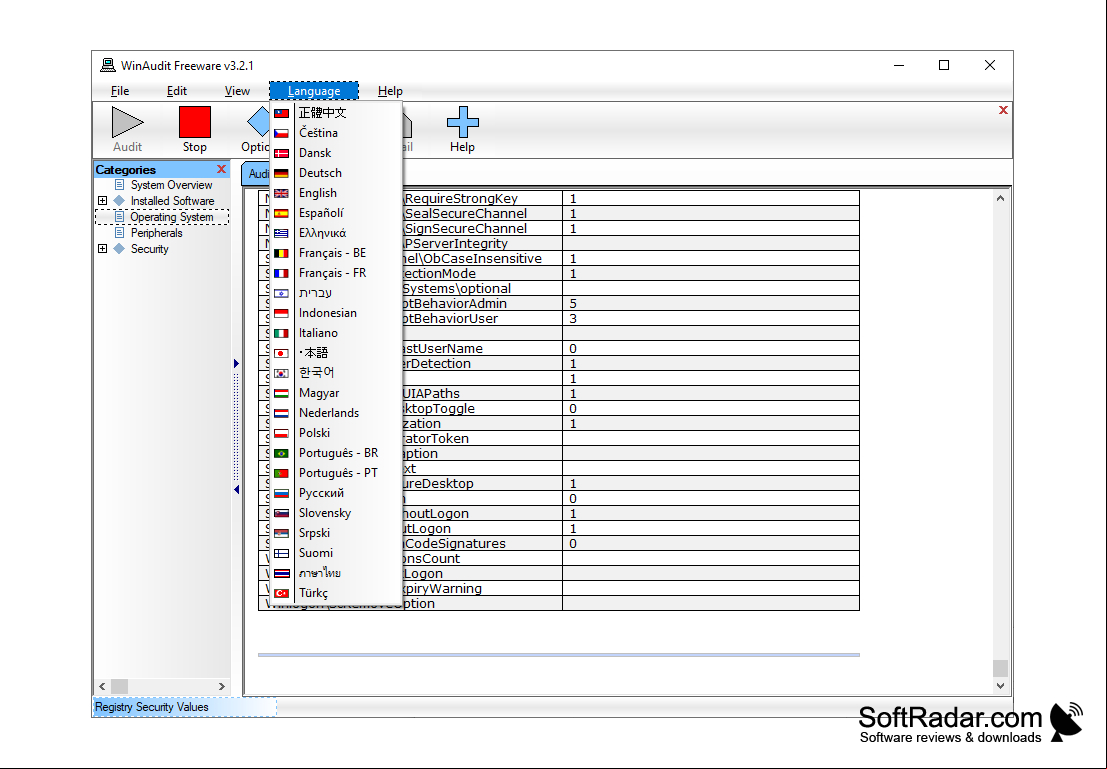Click the upper splitter collapse arrow
Image resolution: width=1107 pixels, height=769 pixels.
(x=236, y=364)
